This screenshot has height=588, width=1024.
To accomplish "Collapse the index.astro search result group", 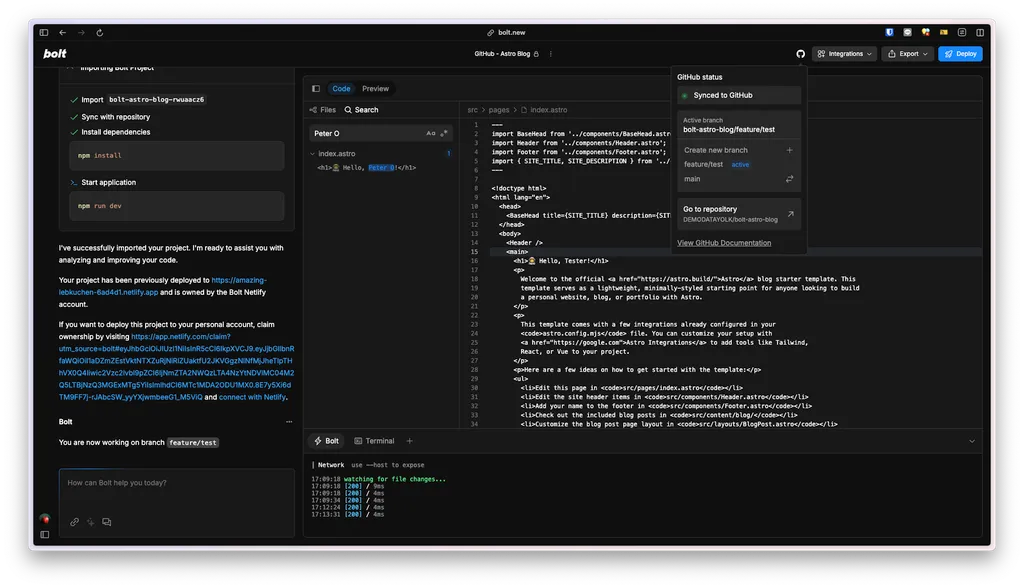I will click(312, 154).
